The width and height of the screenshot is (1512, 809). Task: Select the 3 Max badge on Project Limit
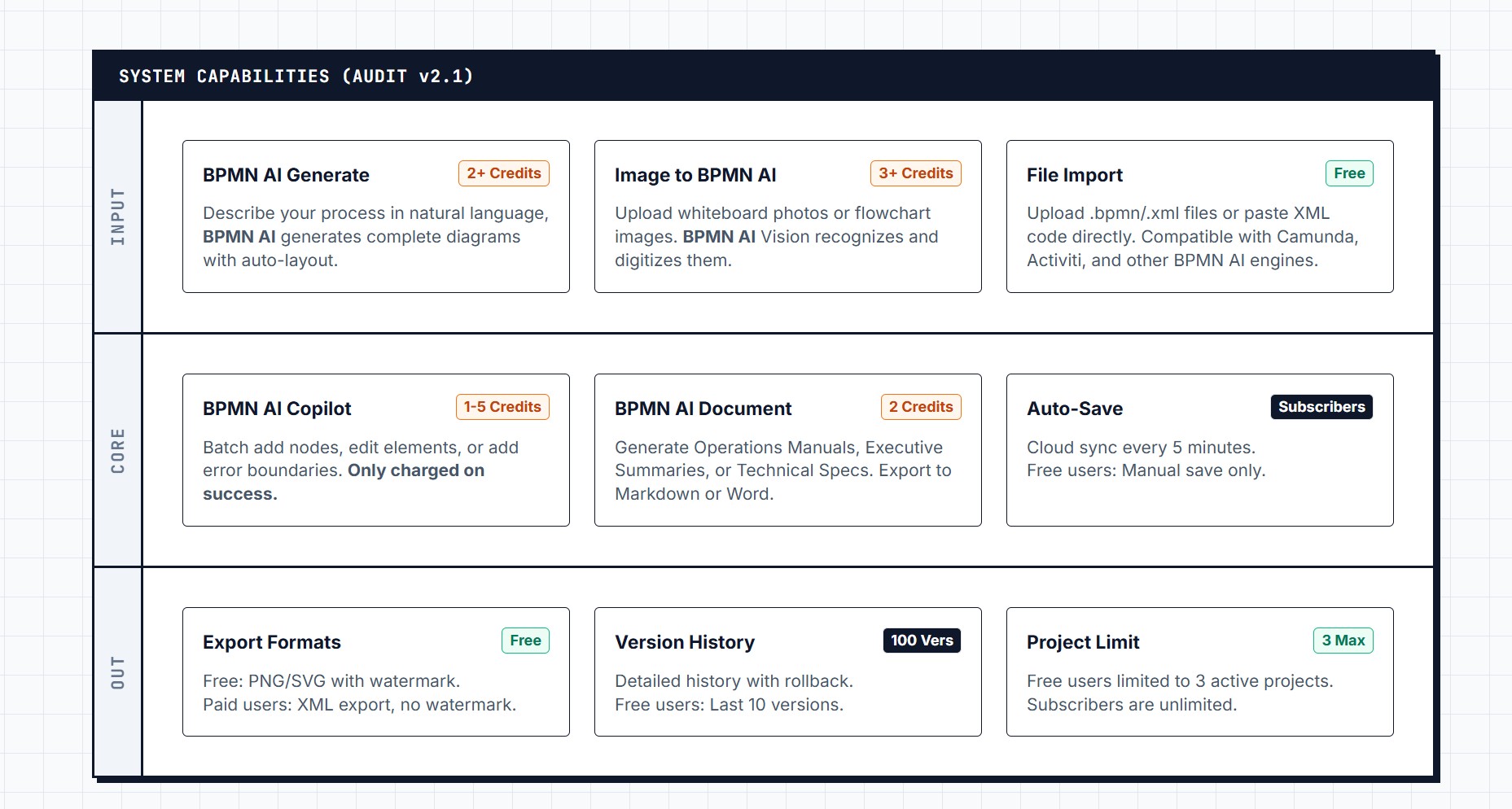click(x=1343, y=641)
